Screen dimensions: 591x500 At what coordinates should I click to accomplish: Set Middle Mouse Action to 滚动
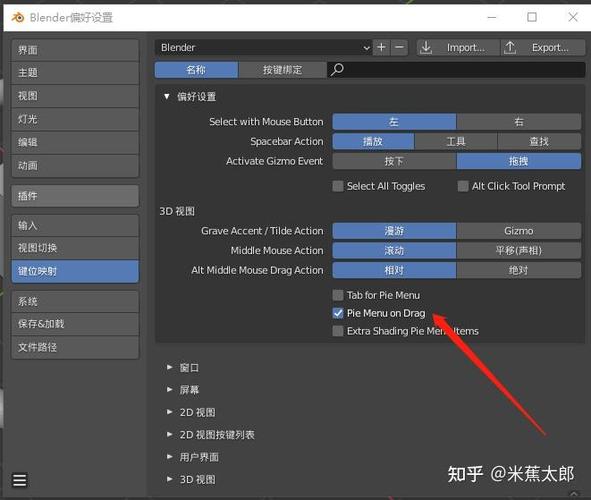click(x=394, y=251)
